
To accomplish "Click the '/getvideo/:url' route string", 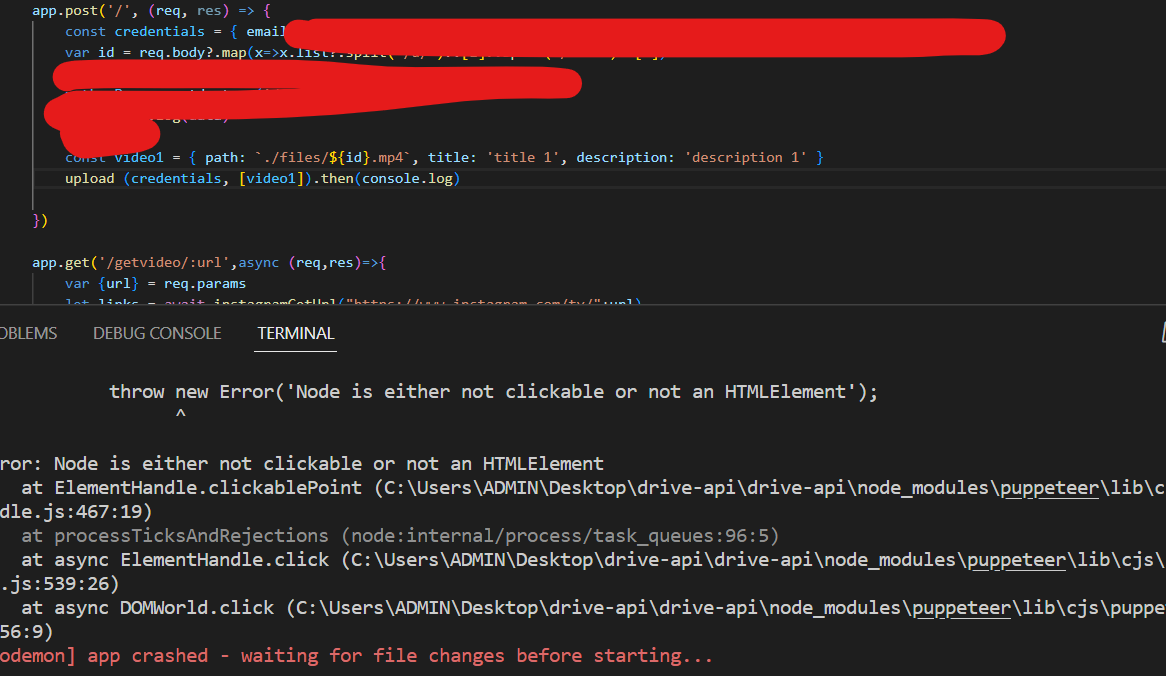I will coord(164,263).
